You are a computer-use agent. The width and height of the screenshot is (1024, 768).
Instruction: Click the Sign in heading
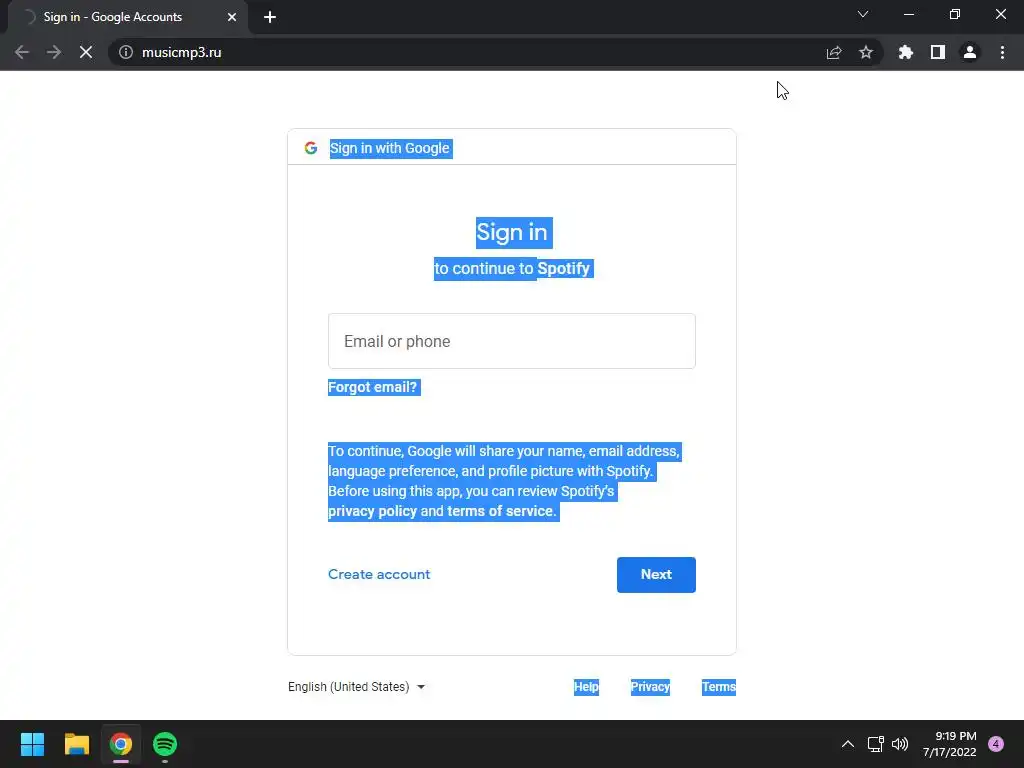coord(512,232)
